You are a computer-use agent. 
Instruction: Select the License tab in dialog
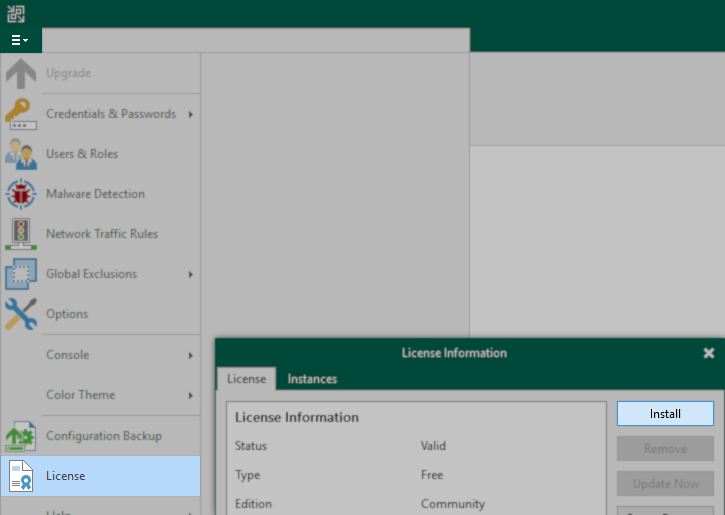pyautogui.click(x=246, y=379)
